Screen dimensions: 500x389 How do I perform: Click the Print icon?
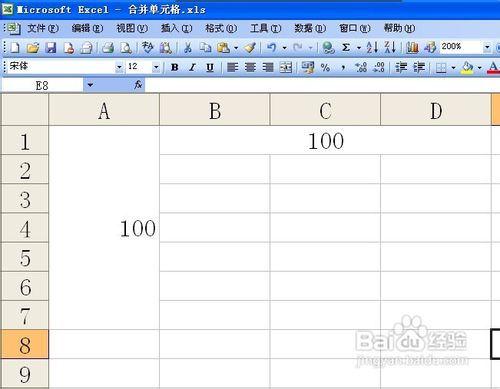click(x=108, y=48)
